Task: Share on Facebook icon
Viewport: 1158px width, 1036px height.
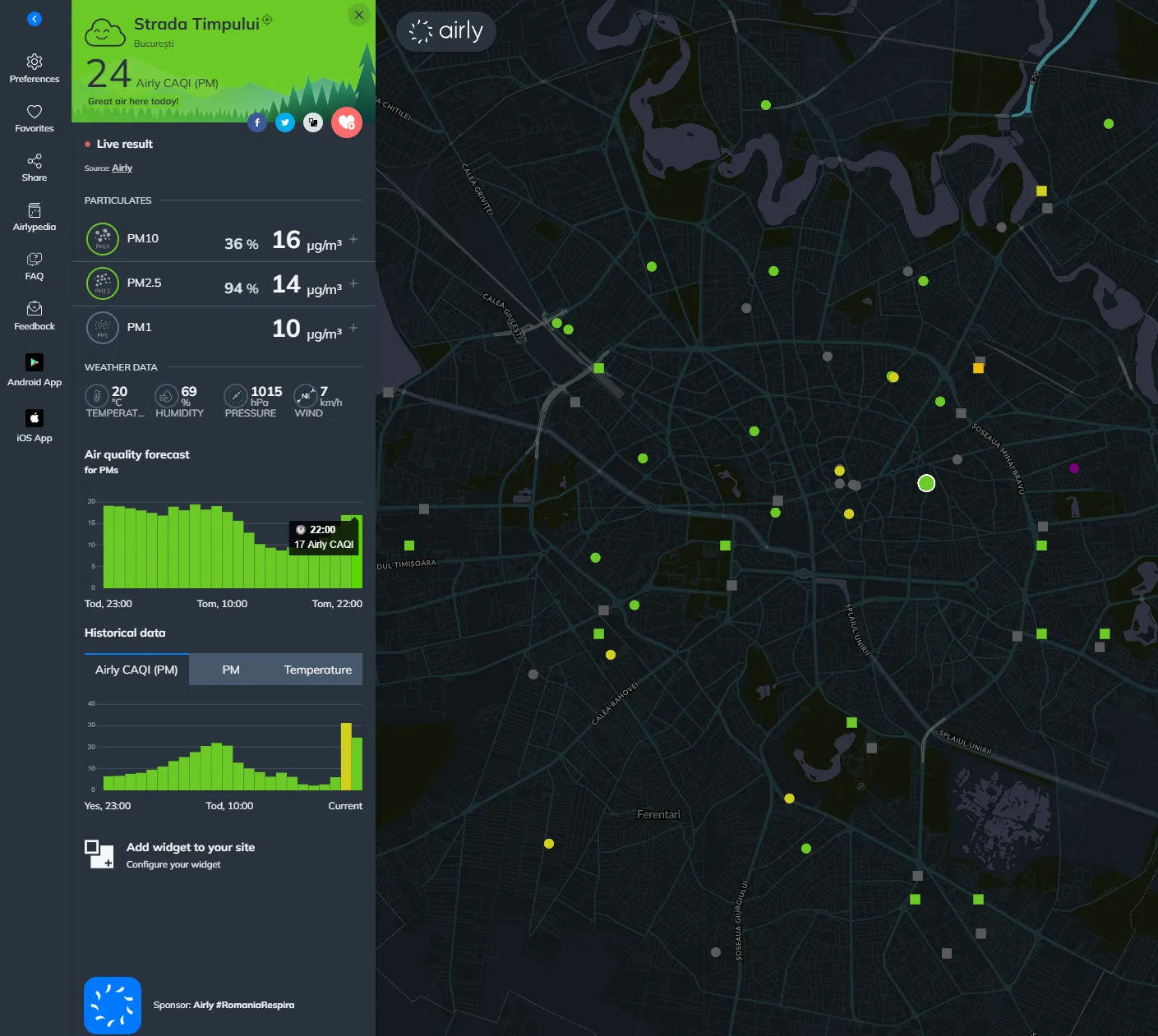Action: coord(257,122)
